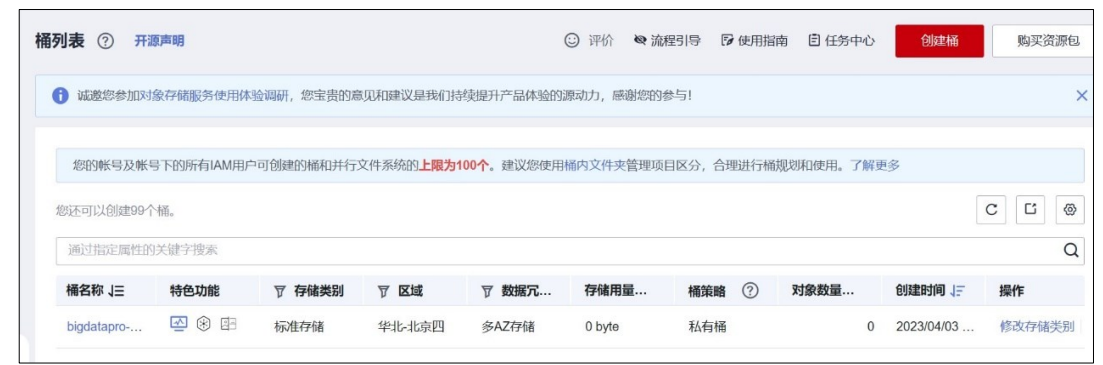Click 修改存储类别 in bucket row
1103x365 pixels.
(x=1037, y=326)
